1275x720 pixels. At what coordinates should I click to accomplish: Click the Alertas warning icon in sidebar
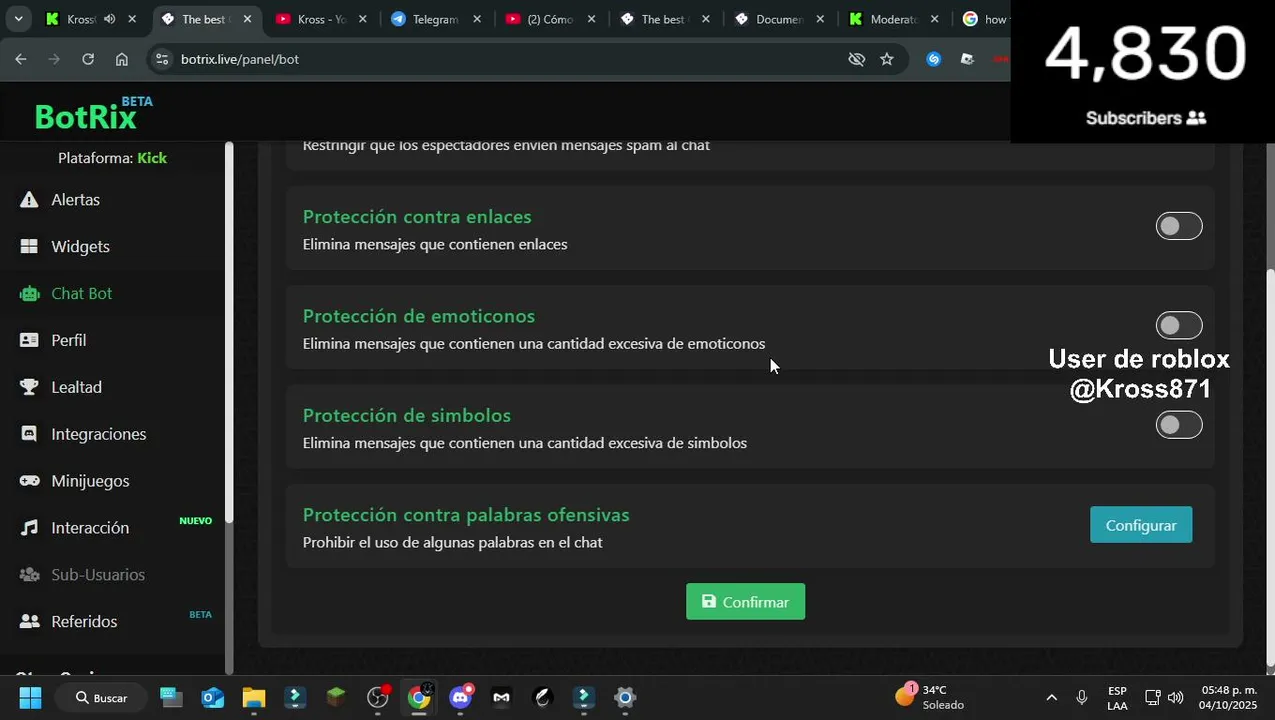(29, 200)
